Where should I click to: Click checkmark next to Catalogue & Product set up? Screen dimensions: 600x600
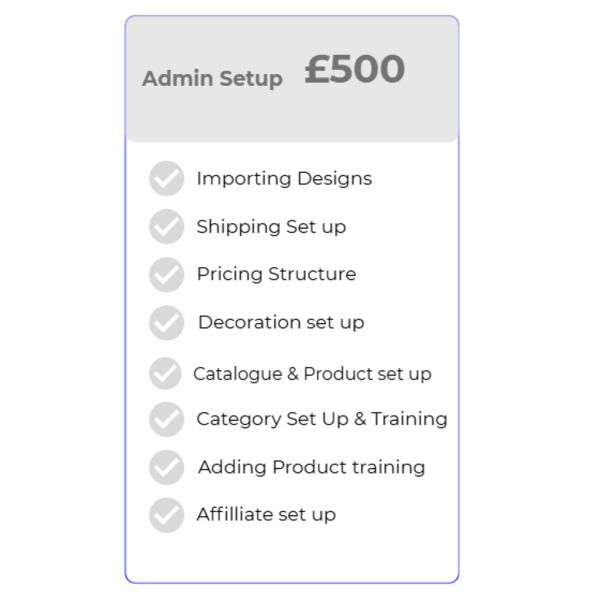click(165, 373)
